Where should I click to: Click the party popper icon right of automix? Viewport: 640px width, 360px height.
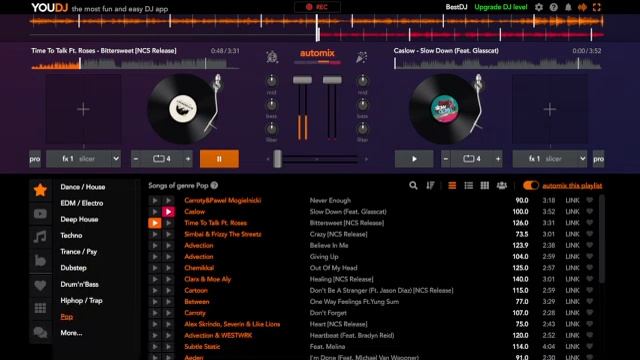coord(361,57)
